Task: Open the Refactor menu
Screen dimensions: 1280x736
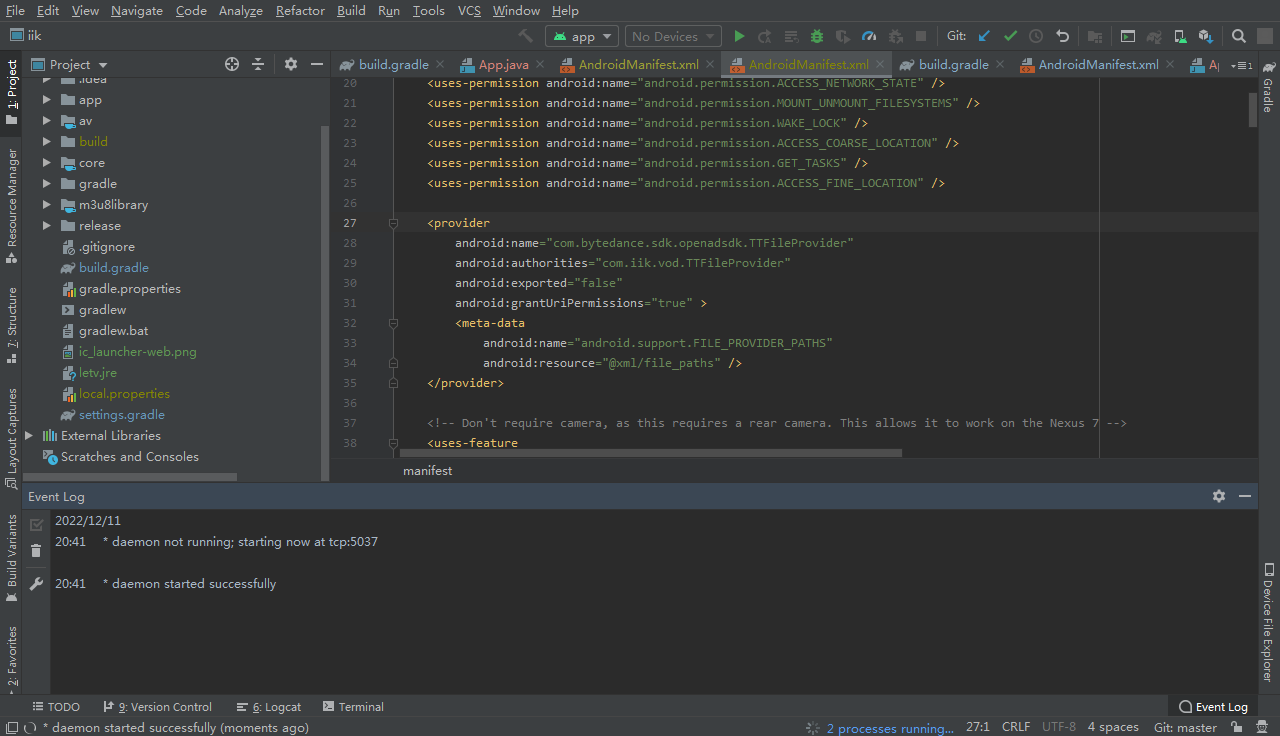Action: pos(300,11)
